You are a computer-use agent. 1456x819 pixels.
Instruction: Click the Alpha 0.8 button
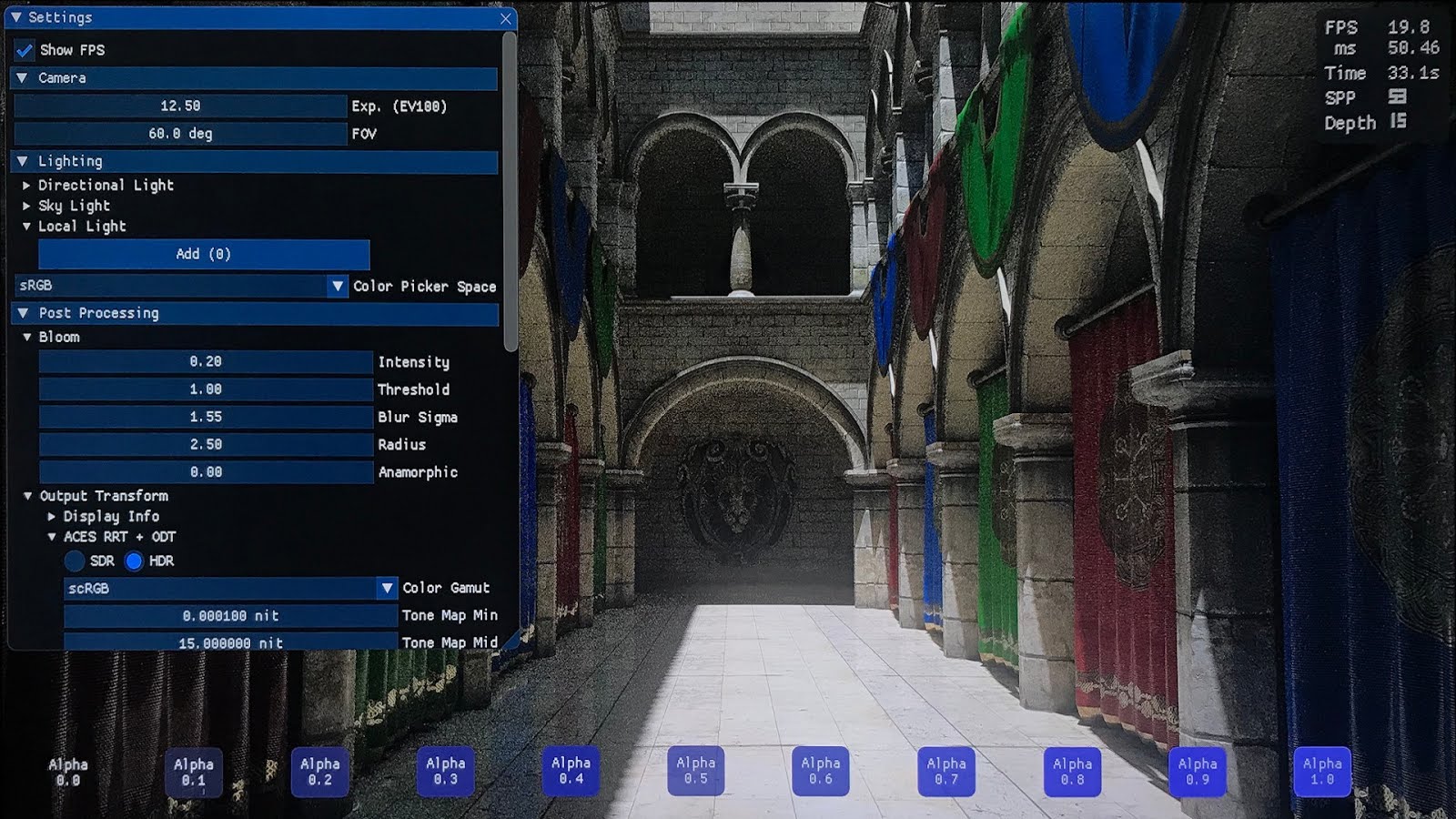coord(1072,772)
